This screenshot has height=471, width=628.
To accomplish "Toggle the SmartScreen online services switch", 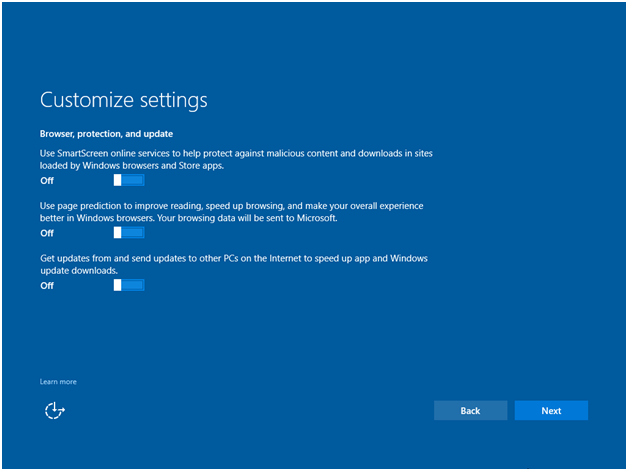I will pyautogui.click(x=129, y=180).
